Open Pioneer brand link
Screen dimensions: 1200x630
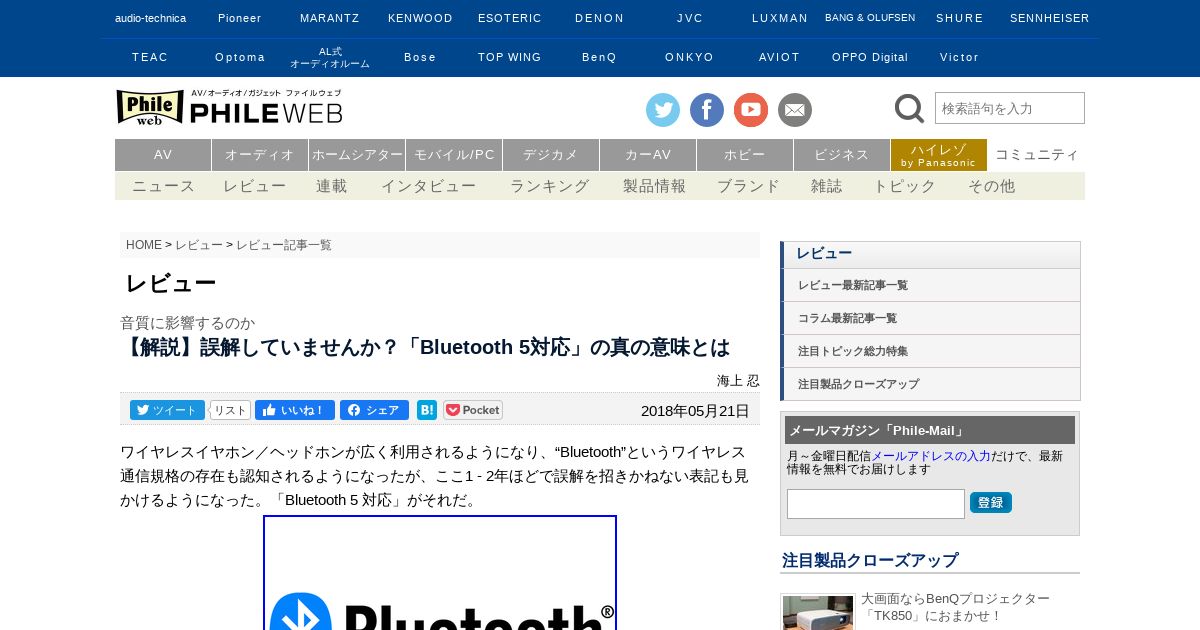pos(240,18)
